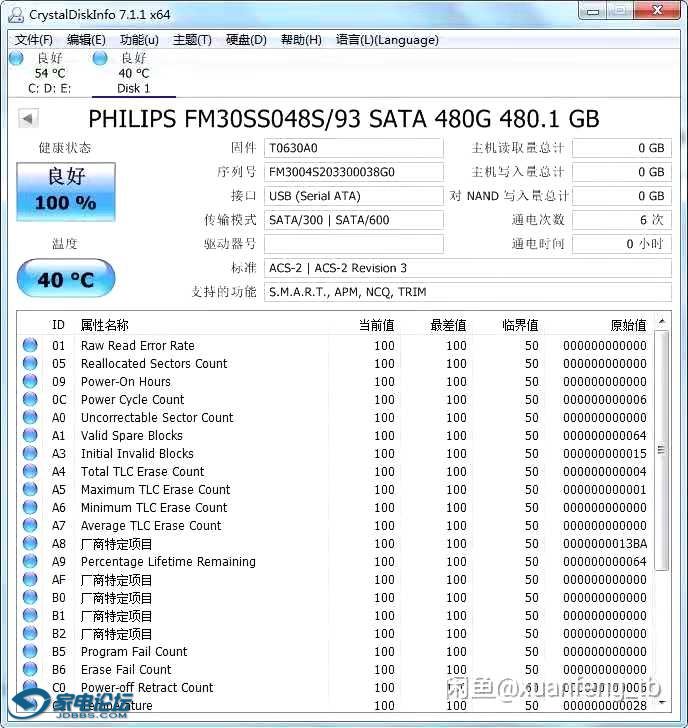Open the 主题(T) menu
The width and height of the screenshot is (688, 728).
(x=192, y=40)
